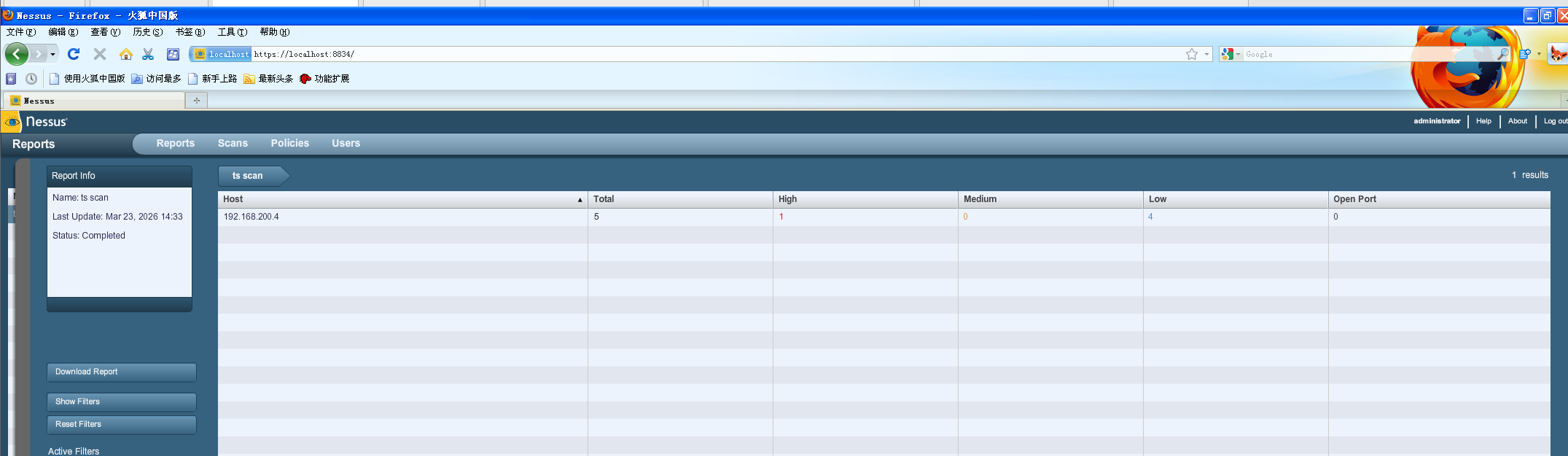The width and height of the screenshot is (1568, 456).
Task: Reload the page with the refresh icon
Action: pos(74,54)
